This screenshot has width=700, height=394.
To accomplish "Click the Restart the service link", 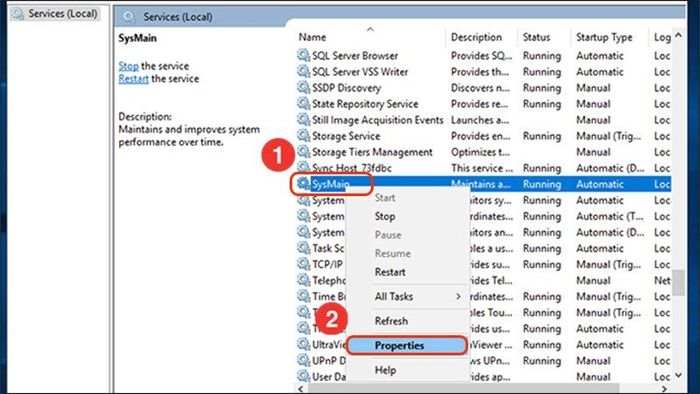I will pos(133,79).
